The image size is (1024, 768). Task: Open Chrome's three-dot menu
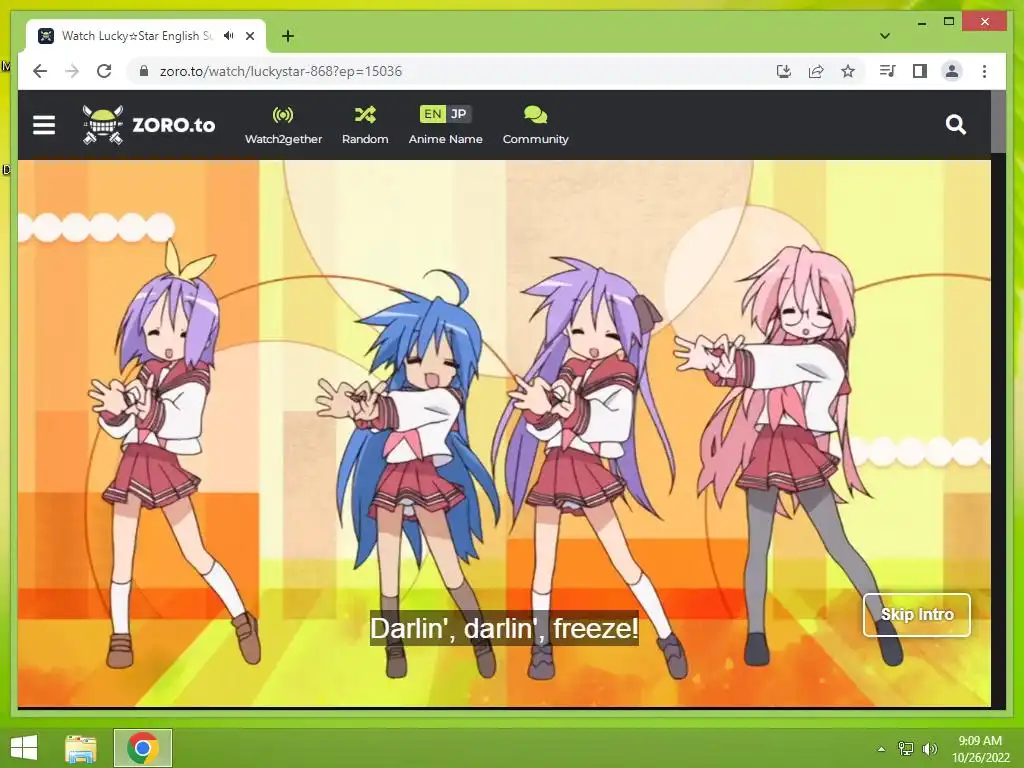[984, 71]
